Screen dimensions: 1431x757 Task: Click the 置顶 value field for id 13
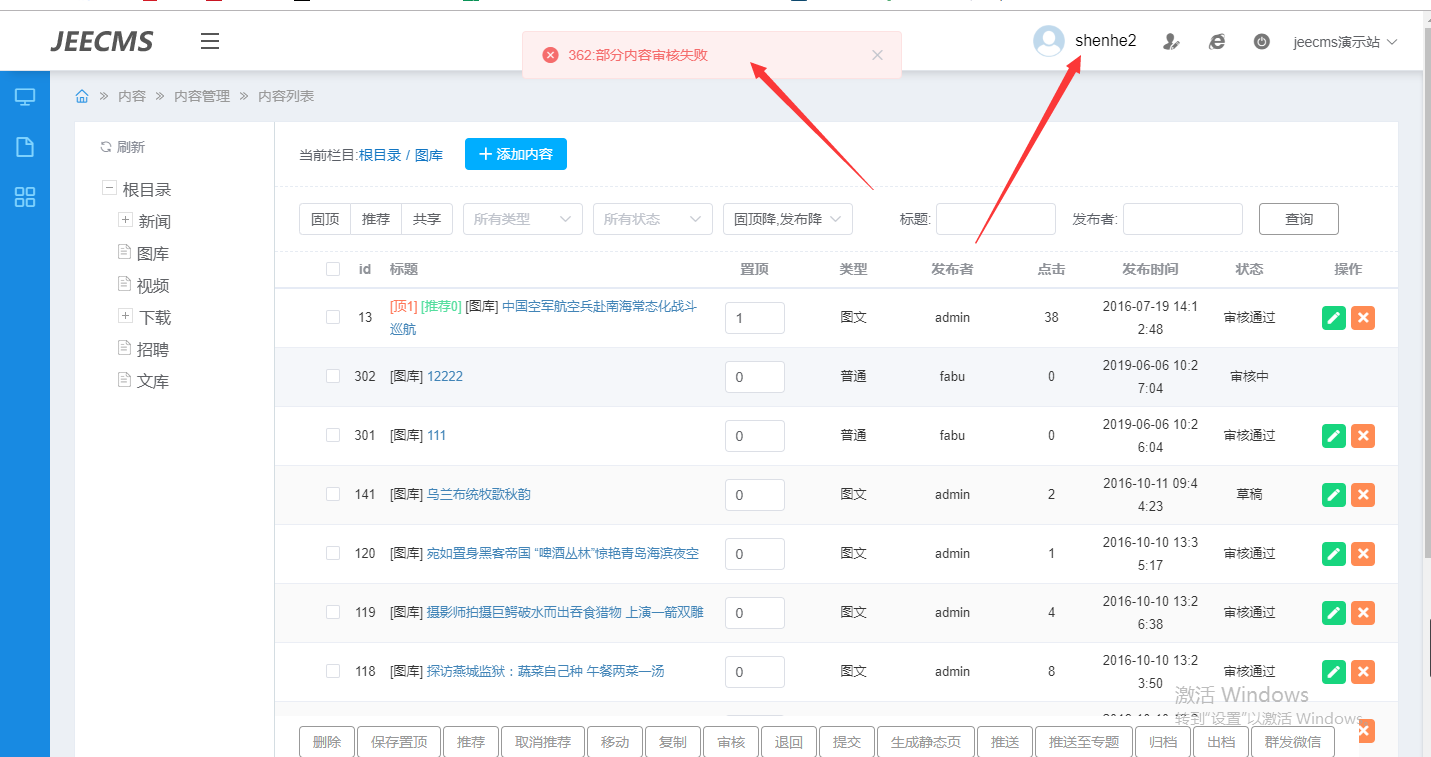755,318
